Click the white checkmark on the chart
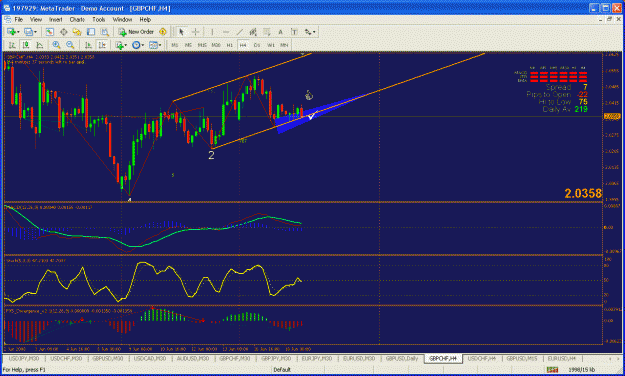The image size is (625, 376). [311, 116]
